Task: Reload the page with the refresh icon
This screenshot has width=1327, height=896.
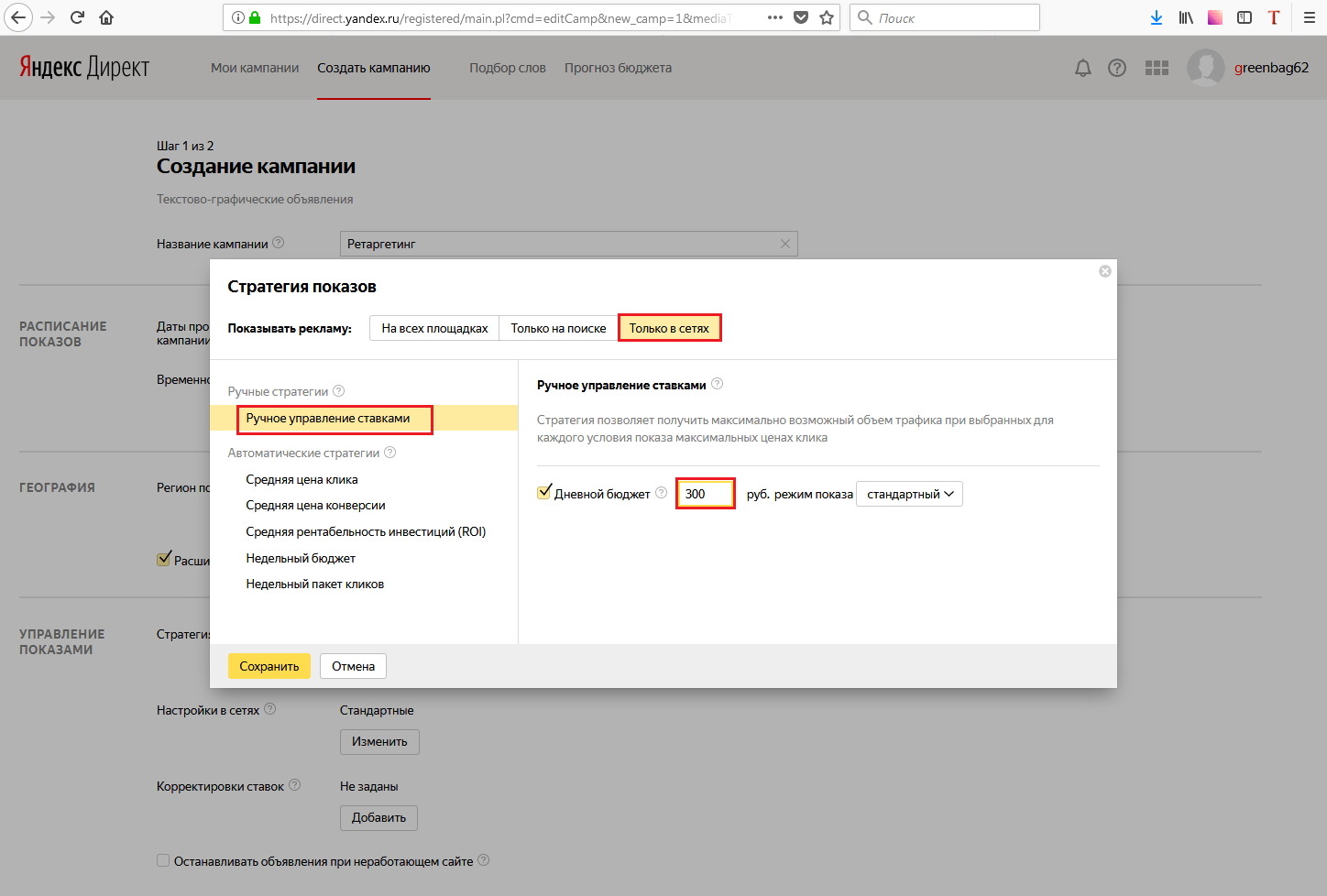Action: coord(77,17)
